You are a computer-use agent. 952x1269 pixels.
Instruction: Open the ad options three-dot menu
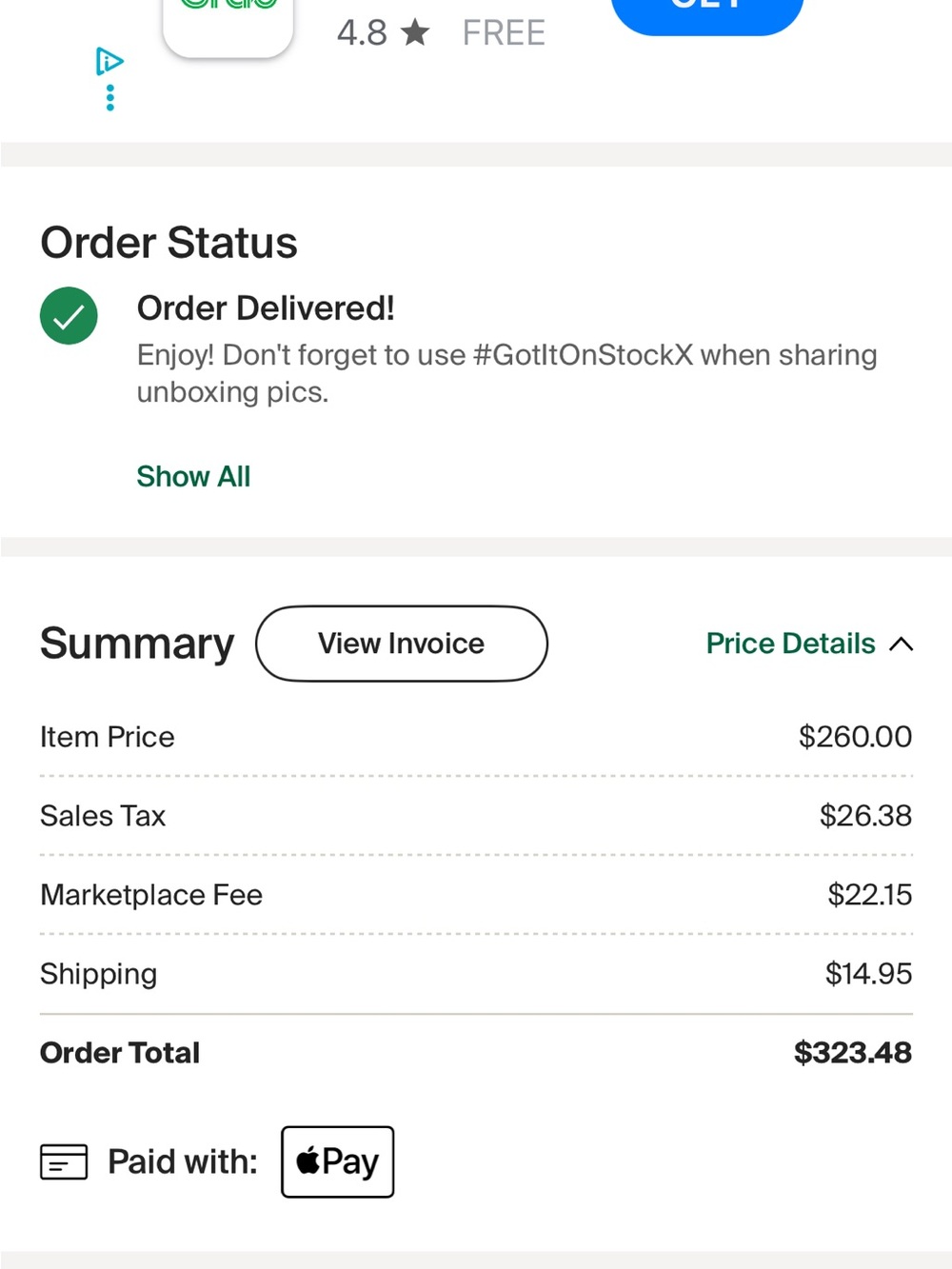coord(110,98)
